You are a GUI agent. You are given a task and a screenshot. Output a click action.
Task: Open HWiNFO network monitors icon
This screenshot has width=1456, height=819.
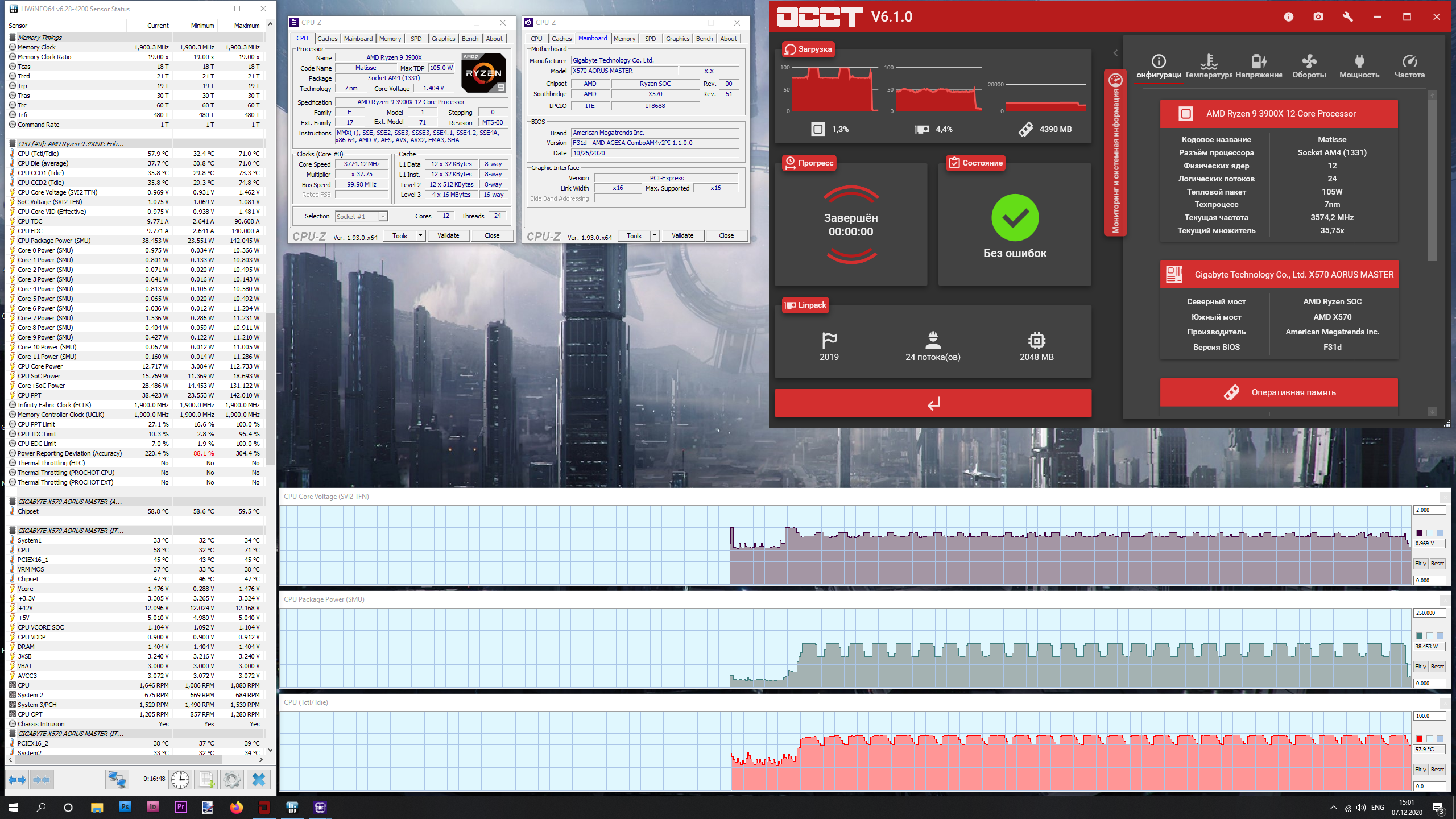coord(117,779)
